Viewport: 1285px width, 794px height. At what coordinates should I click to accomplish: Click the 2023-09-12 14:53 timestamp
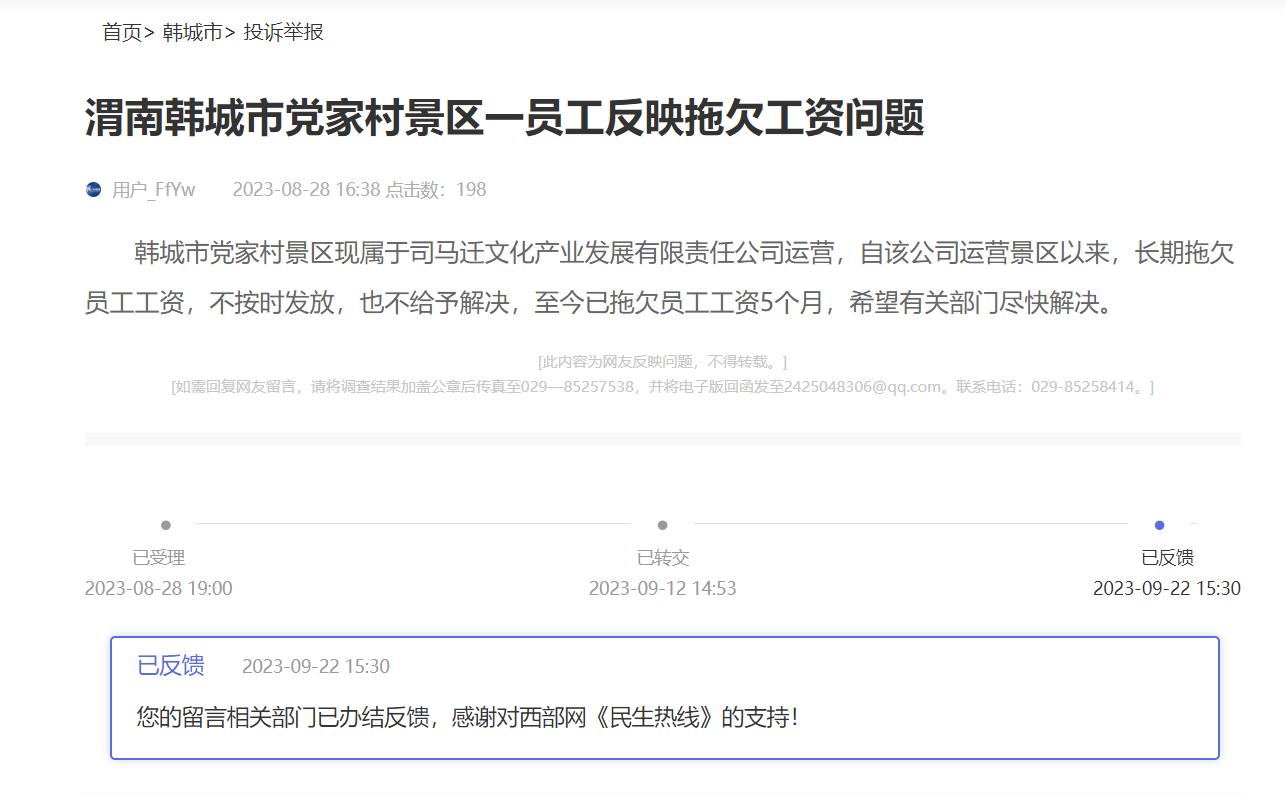663,588
